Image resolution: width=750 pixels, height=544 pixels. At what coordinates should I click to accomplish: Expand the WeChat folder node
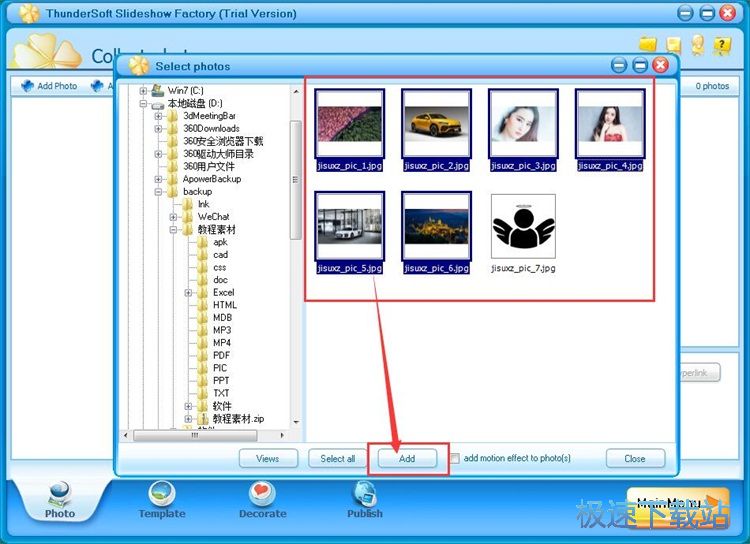[173, 217]
